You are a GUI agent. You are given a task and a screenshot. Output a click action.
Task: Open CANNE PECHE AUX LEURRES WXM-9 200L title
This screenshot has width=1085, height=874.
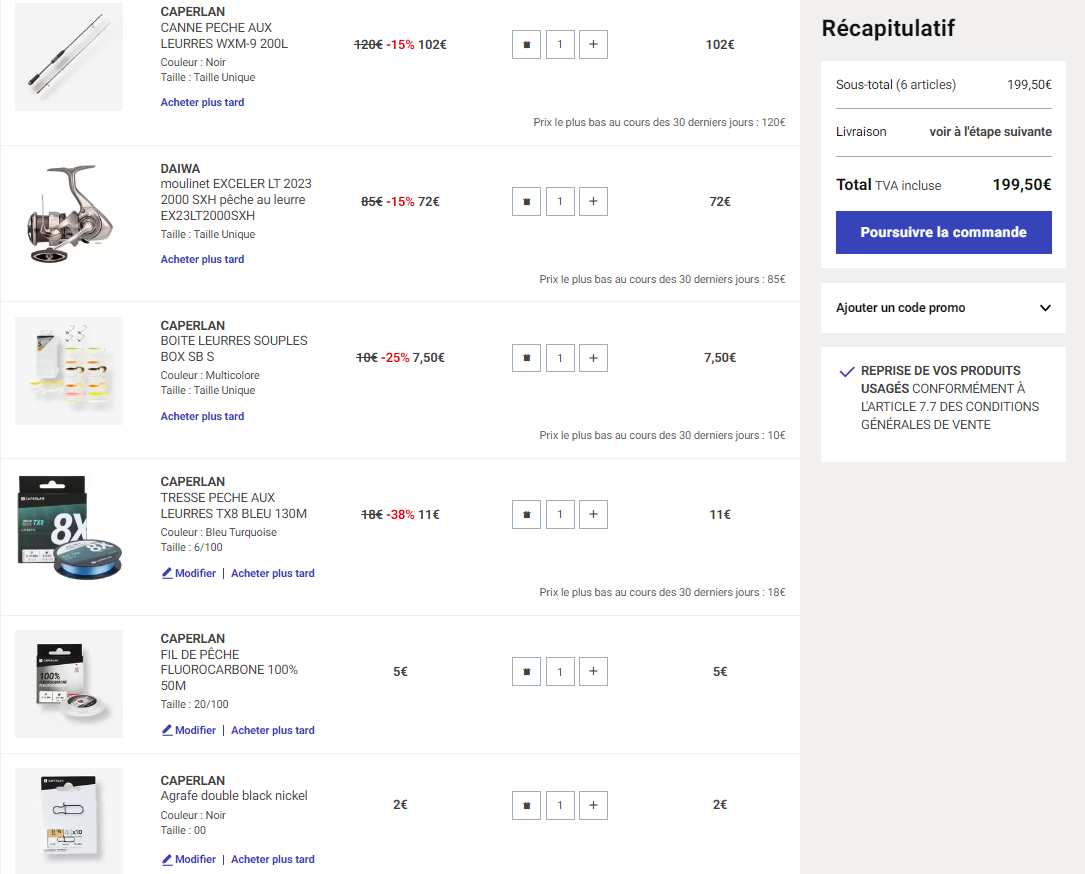pos(224,36)
